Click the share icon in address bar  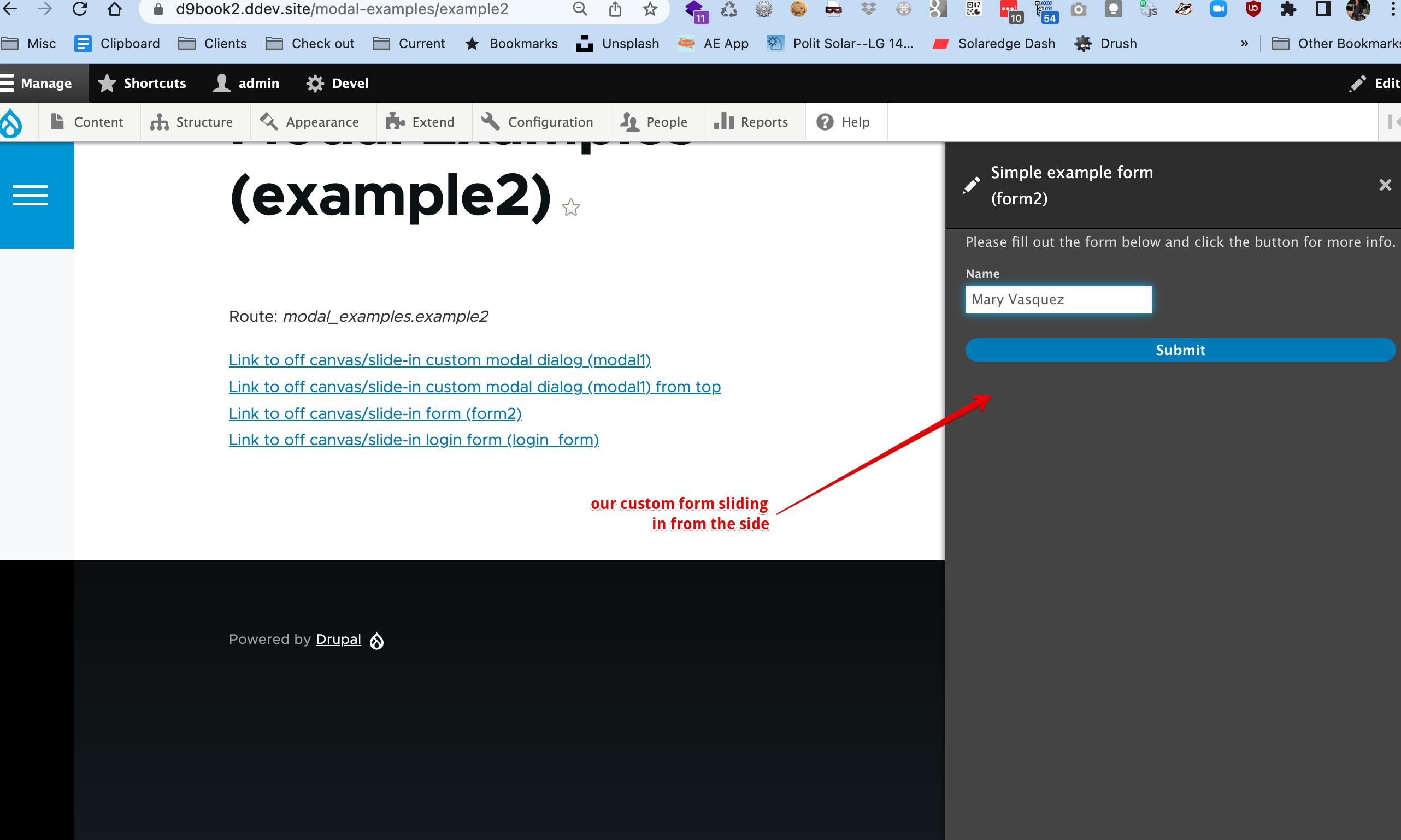tap(615, 9)
